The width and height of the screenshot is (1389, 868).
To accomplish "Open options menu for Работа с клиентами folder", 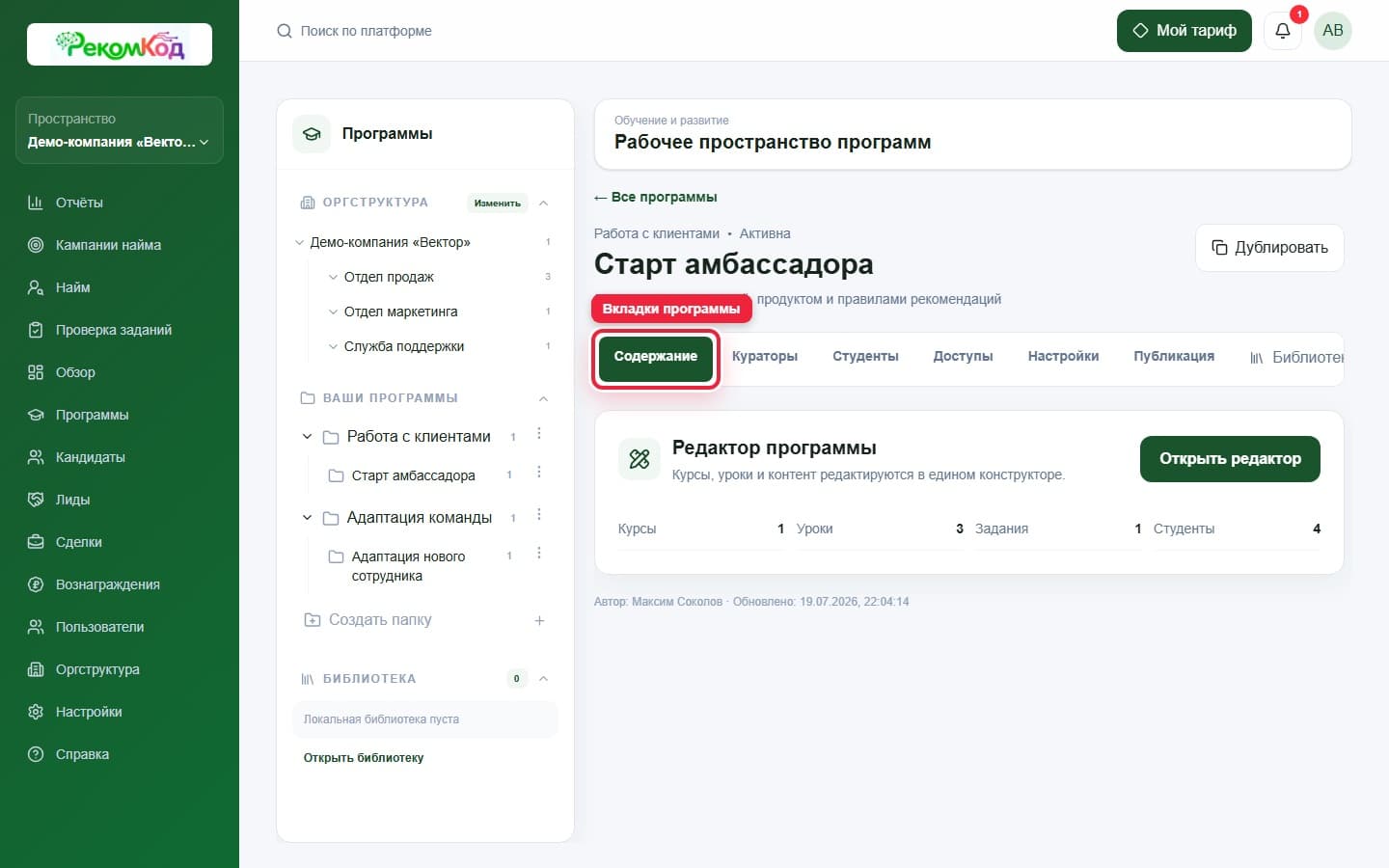I will click(x=539, y=434).
